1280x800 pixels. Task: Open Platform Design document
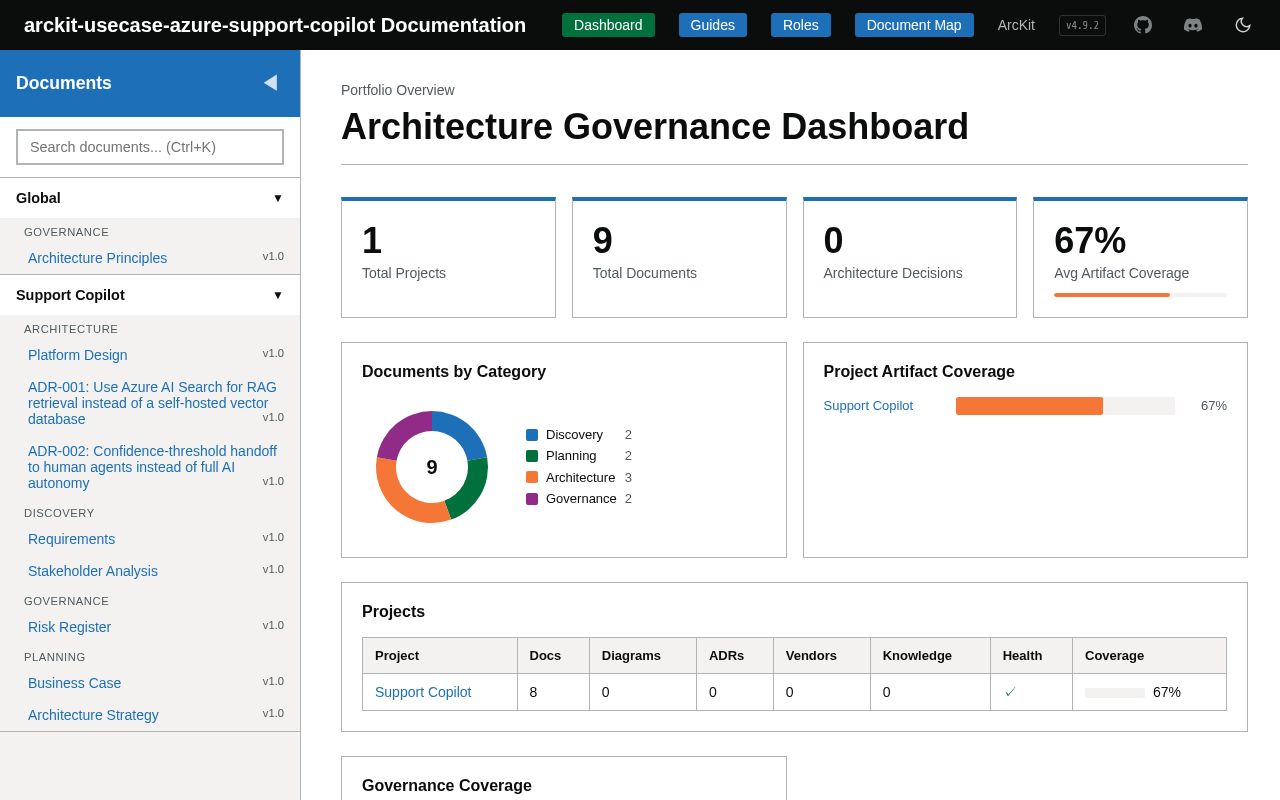pyautogui.click(x=77, y=355)
